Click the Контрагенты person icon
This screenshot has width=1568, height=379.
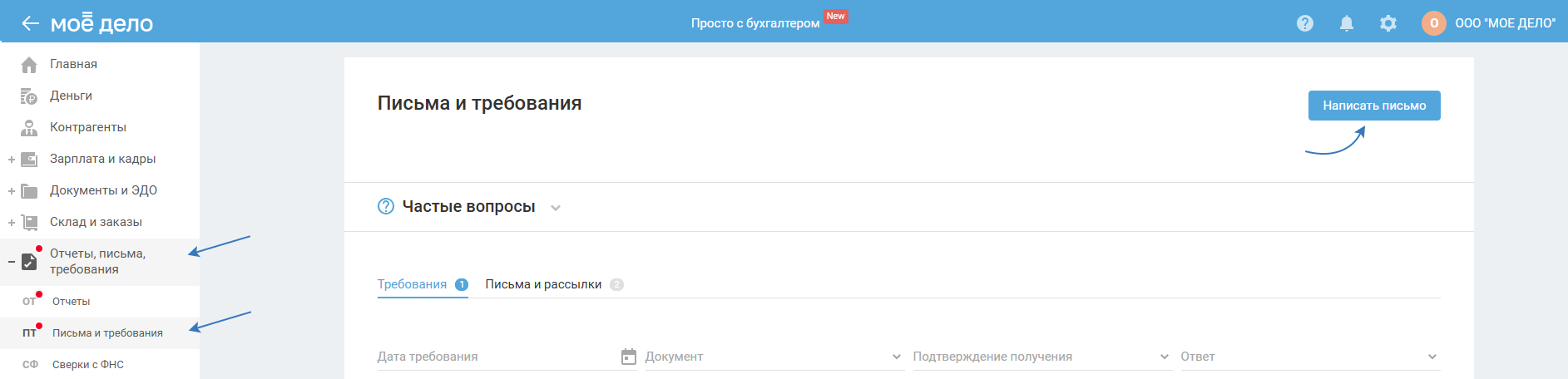click(29, 127)
